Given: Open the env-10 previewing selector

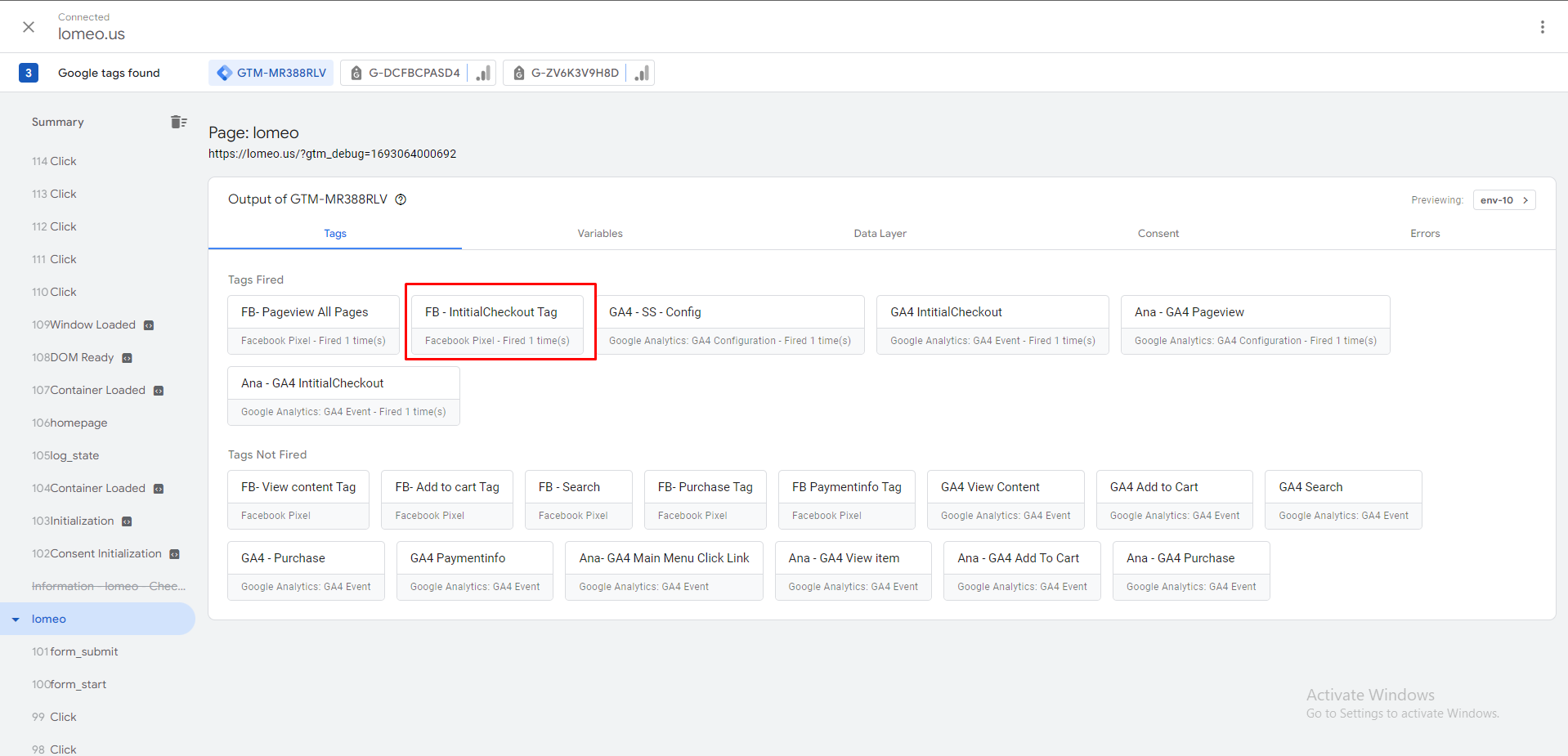Looking at the screenshot, I should [x=1503, y=200].
